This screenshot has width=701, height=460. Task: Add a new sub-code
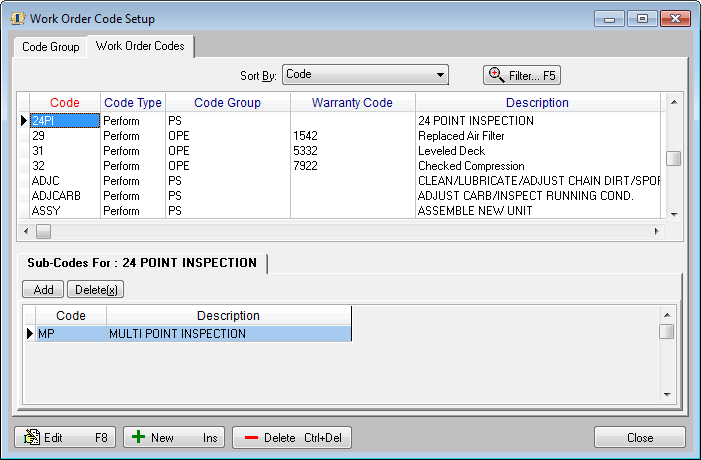43,290
